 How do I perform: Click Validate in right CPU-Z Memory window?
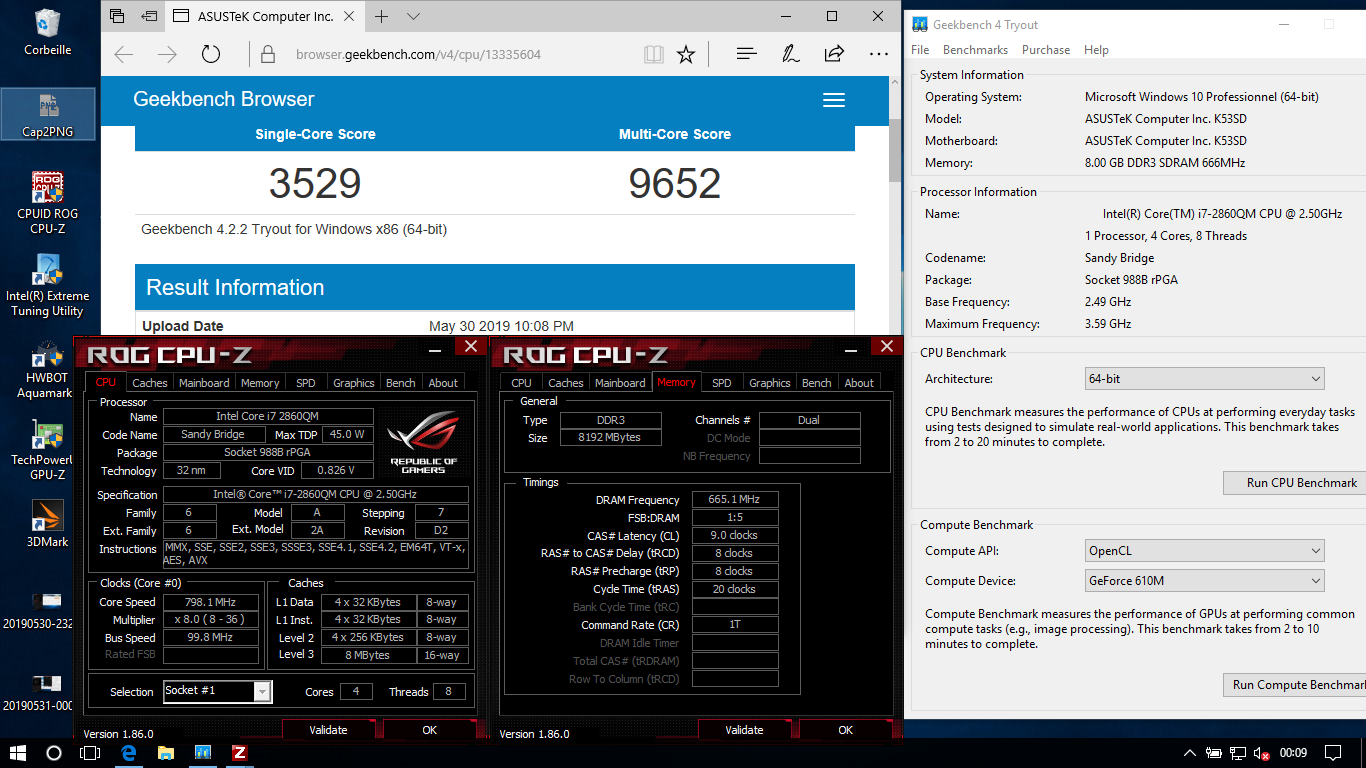[x=744, y=730]
